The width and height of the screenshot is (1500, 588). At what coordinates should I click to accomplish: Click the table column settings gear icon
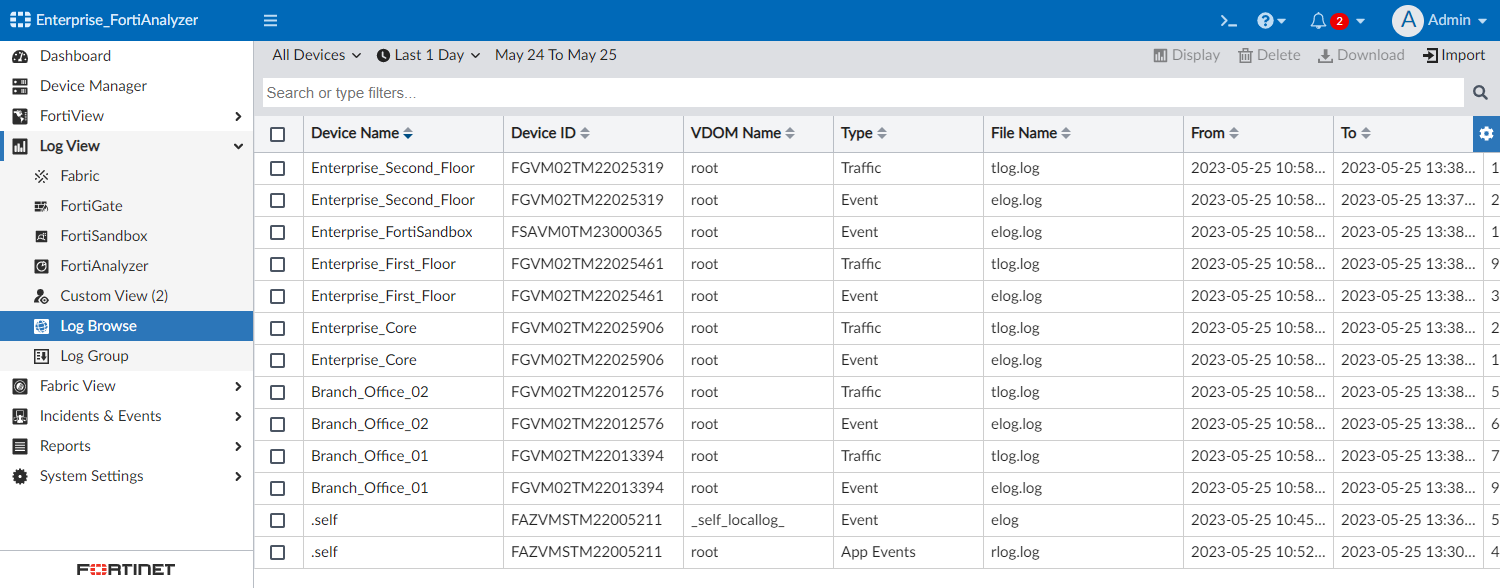click(x=1486, y=132)
